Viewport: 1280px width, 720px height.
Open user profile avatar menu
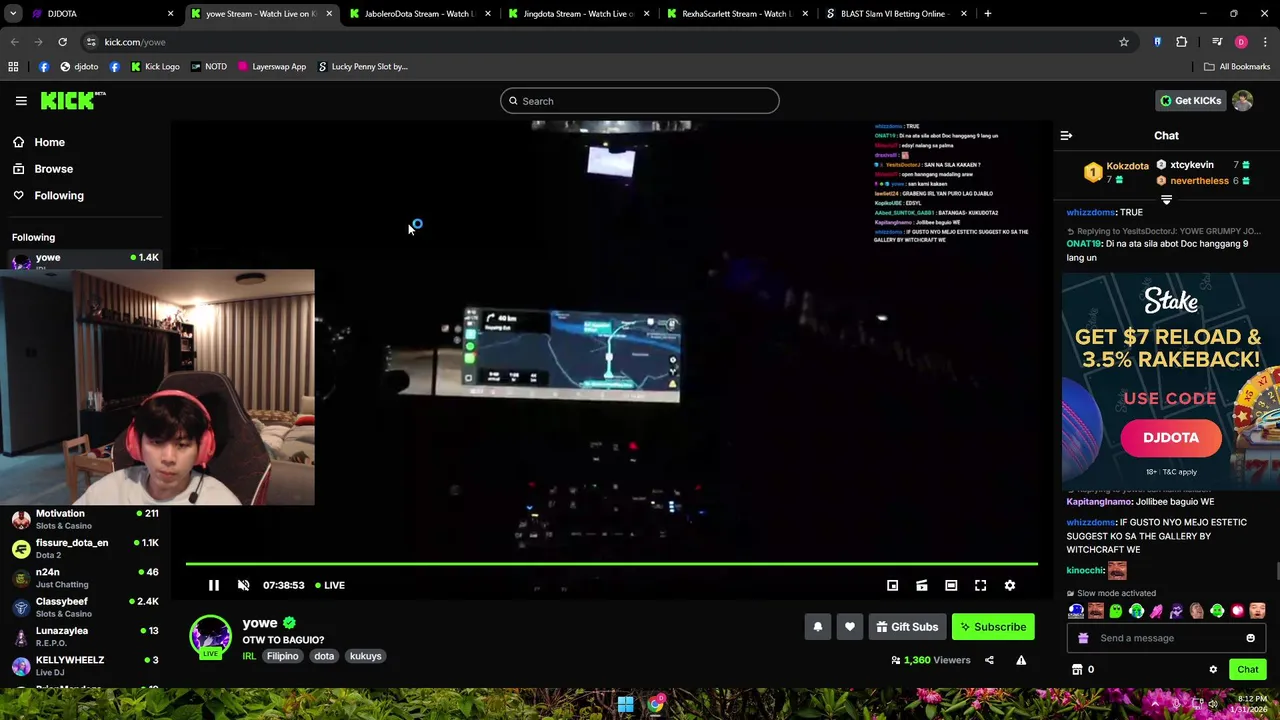click(x=1243, y=101)
